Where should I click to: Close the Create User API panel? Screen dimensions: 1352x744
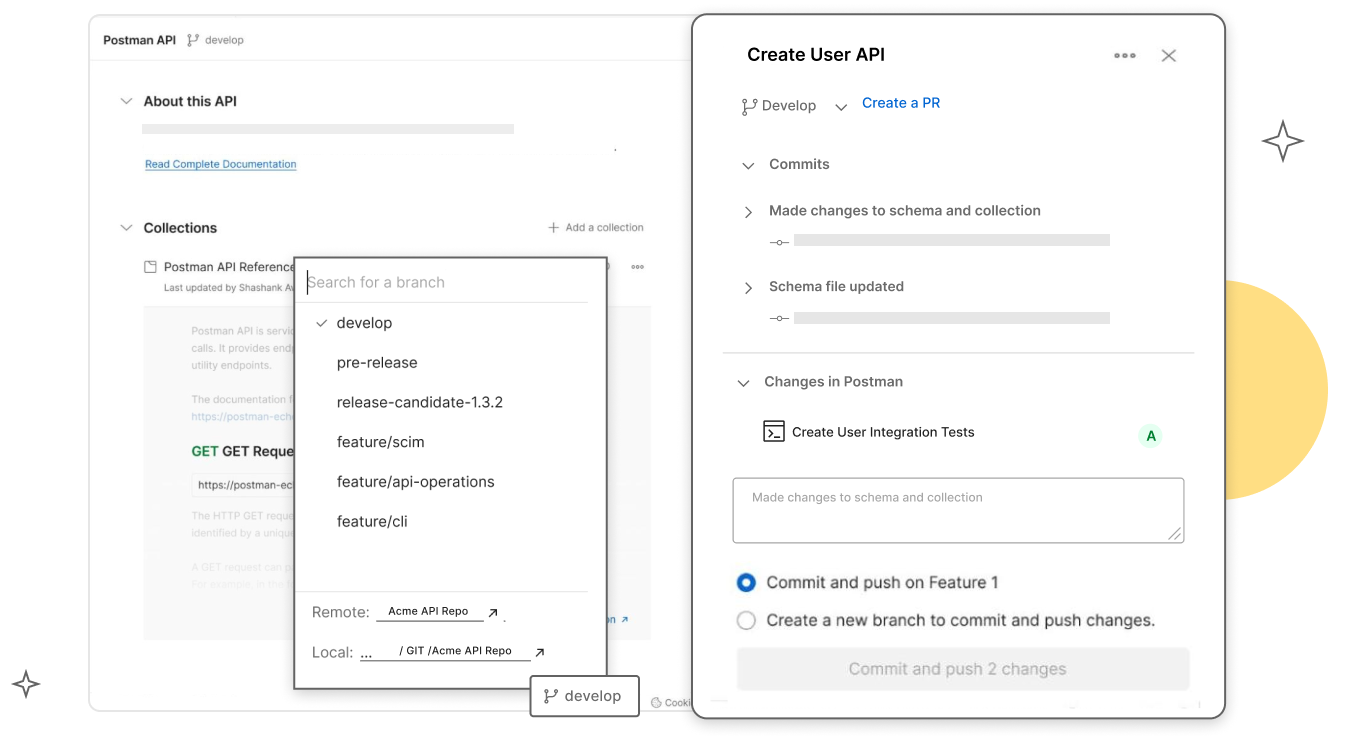(x=1168, y=56)
